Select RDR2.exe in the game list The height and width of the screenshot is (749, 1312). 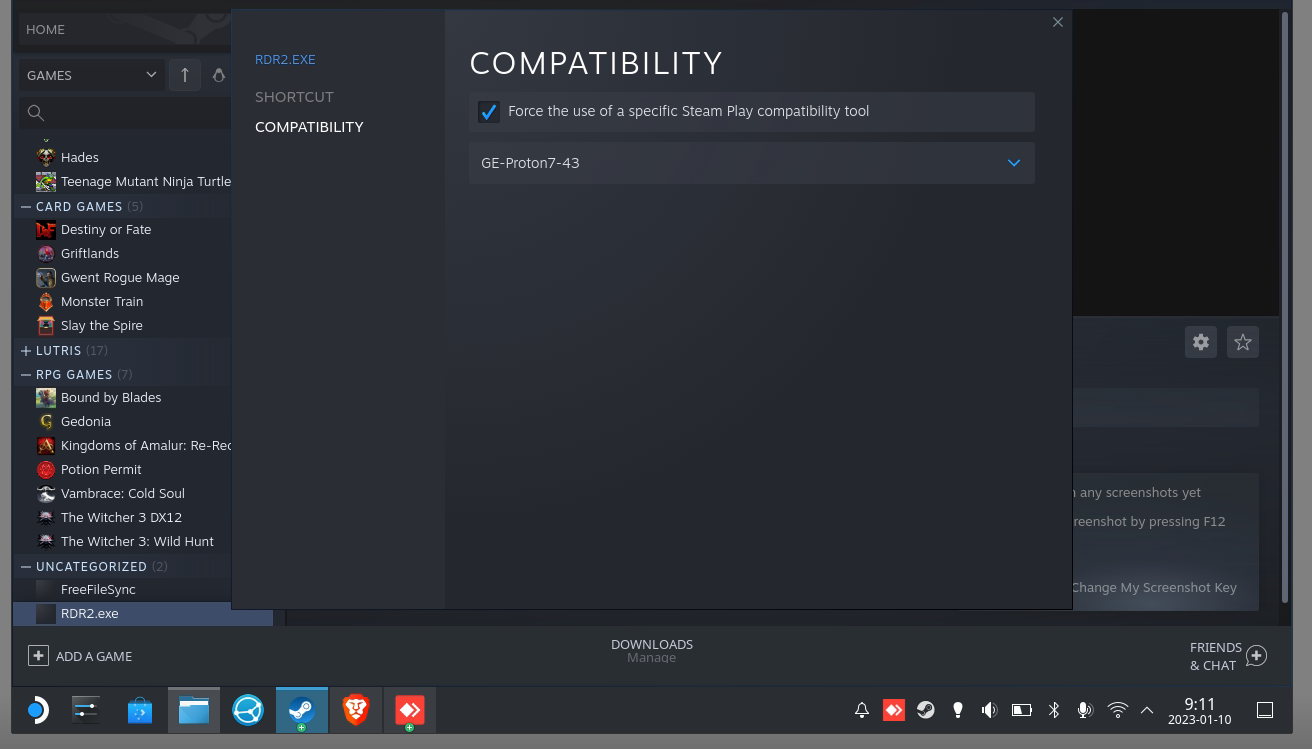[x=143, y=614]
